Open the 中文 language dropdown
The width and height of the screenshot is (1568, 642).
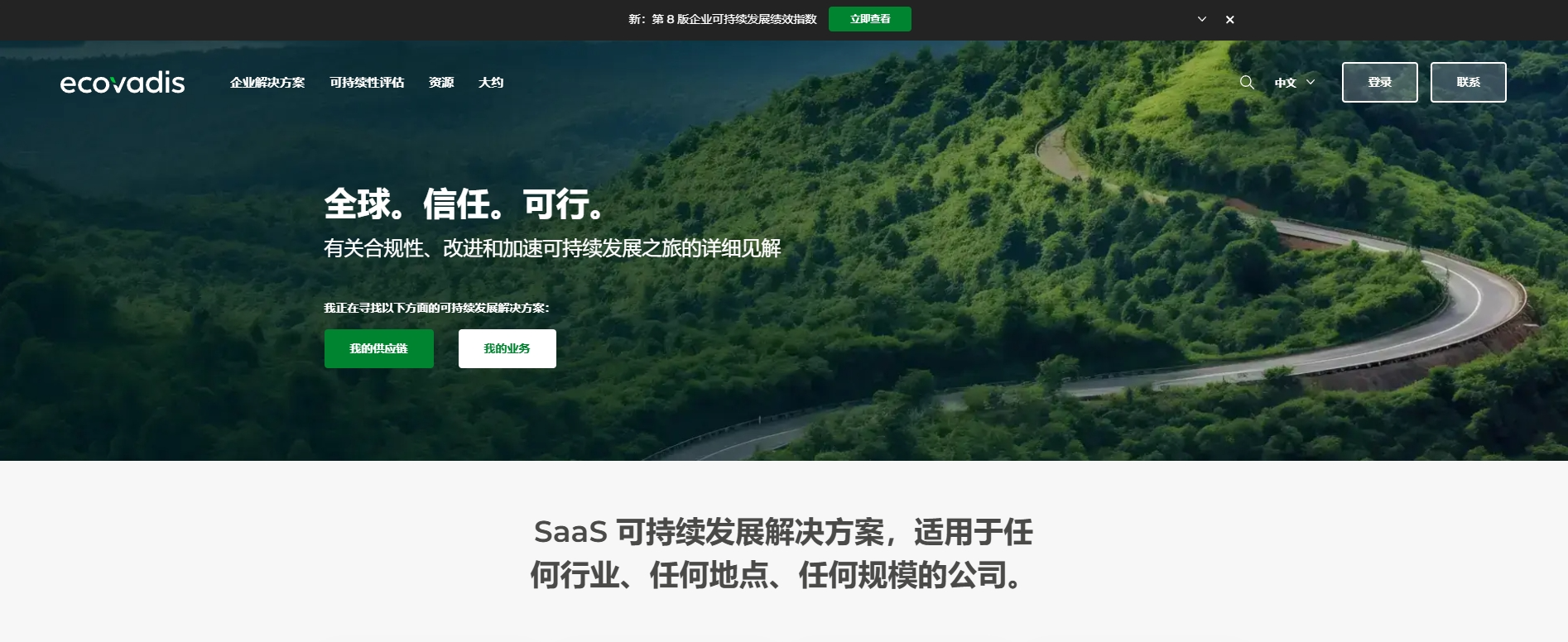(x=1295, y=82)
